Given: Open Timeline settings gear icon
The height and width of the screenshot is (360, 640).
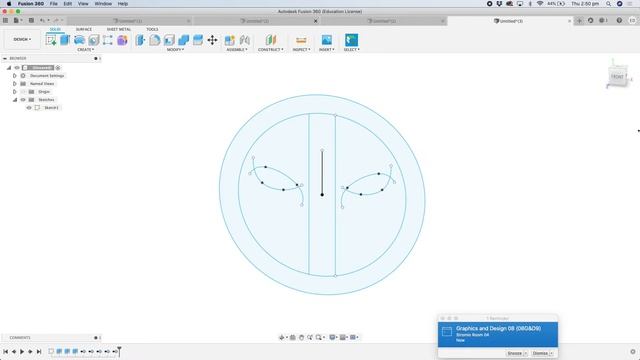Looking at the screenshot, I should coord(633,351).
